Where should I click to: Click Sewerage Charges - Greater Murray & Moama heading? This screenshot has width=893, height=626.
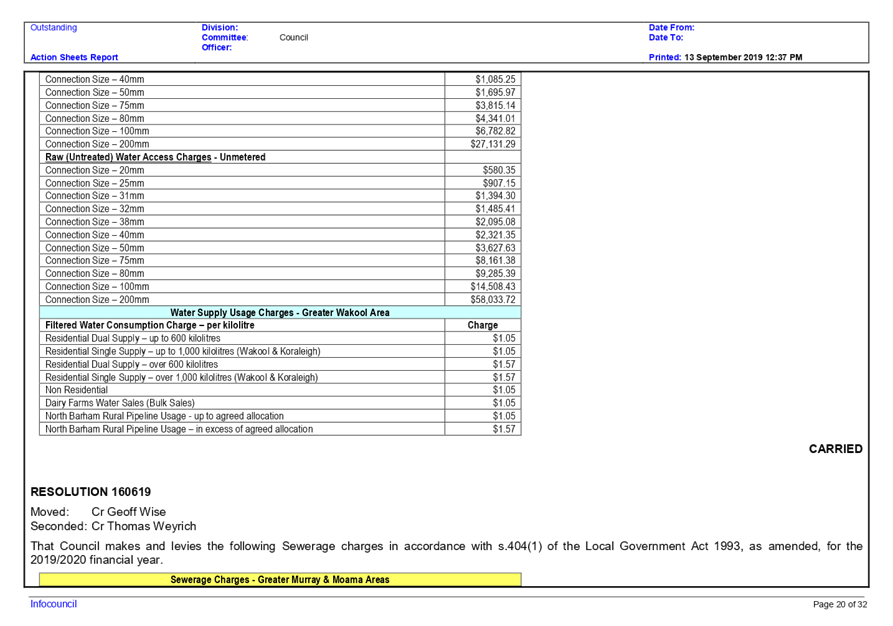280,579
